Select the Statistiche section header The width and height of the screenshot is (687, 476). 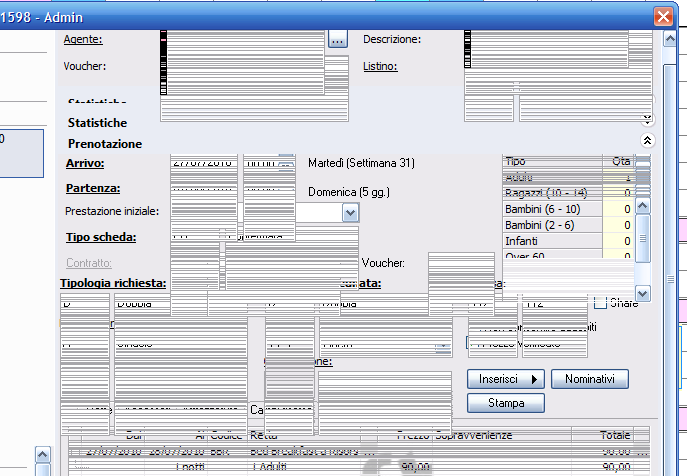point(97,123)
